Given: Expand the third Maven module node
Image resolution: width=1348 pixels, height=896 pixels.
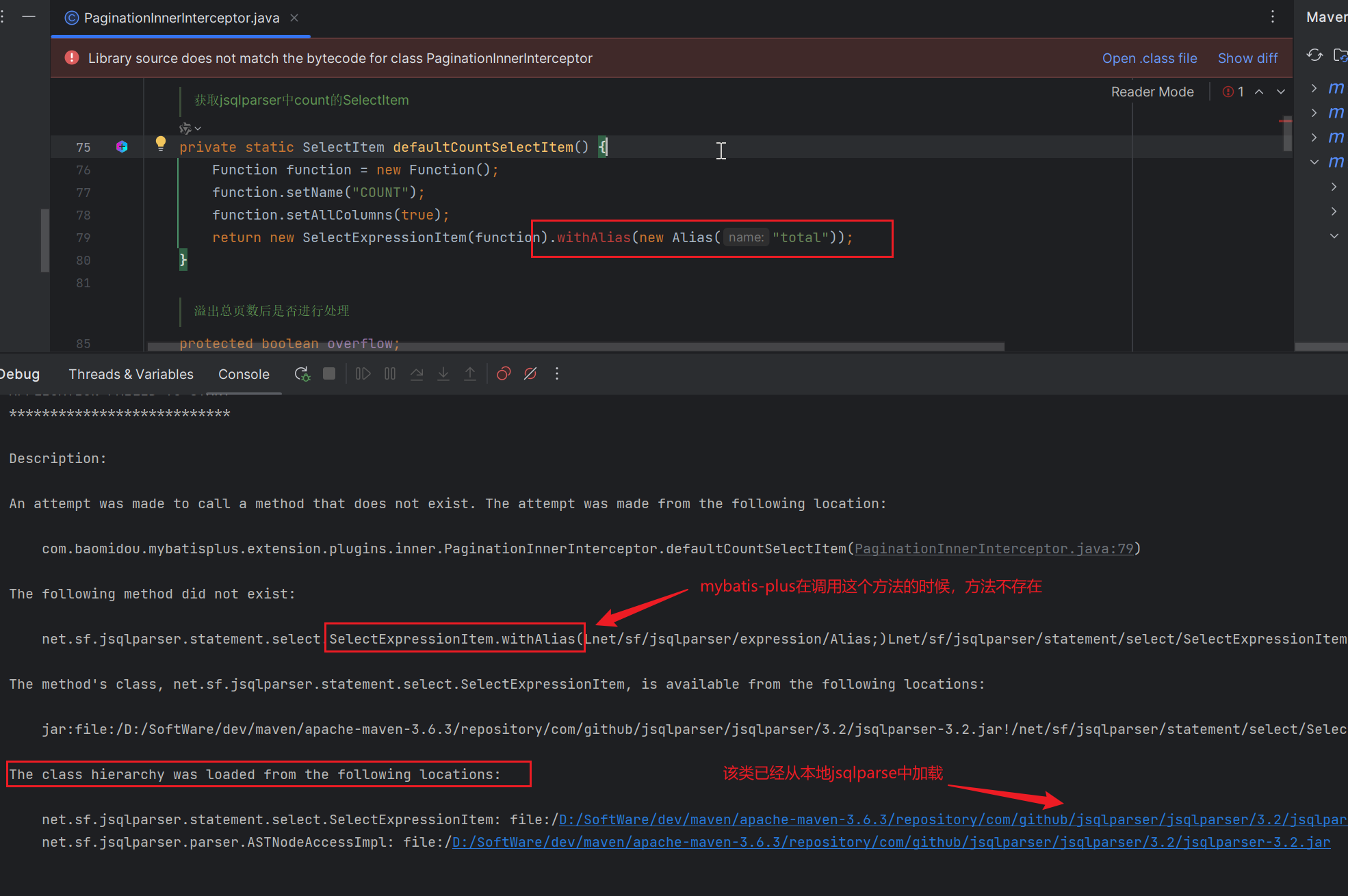Looking at the screenshot, I should (1314, 137).
